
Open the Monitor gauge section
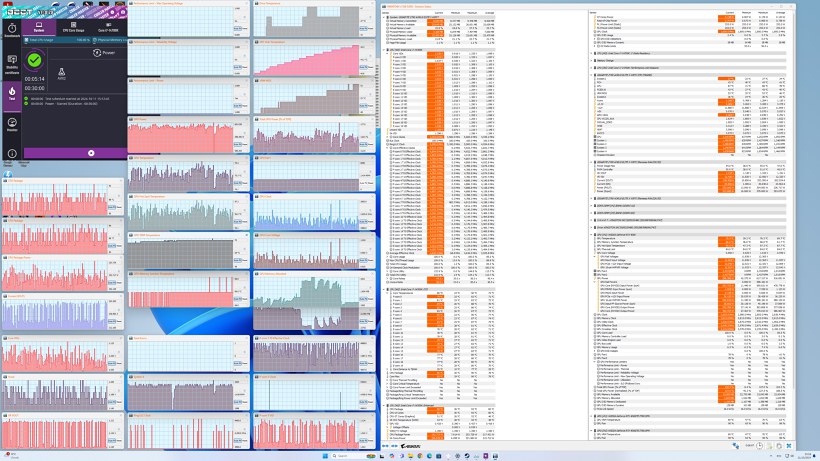[x=12, y=124]
